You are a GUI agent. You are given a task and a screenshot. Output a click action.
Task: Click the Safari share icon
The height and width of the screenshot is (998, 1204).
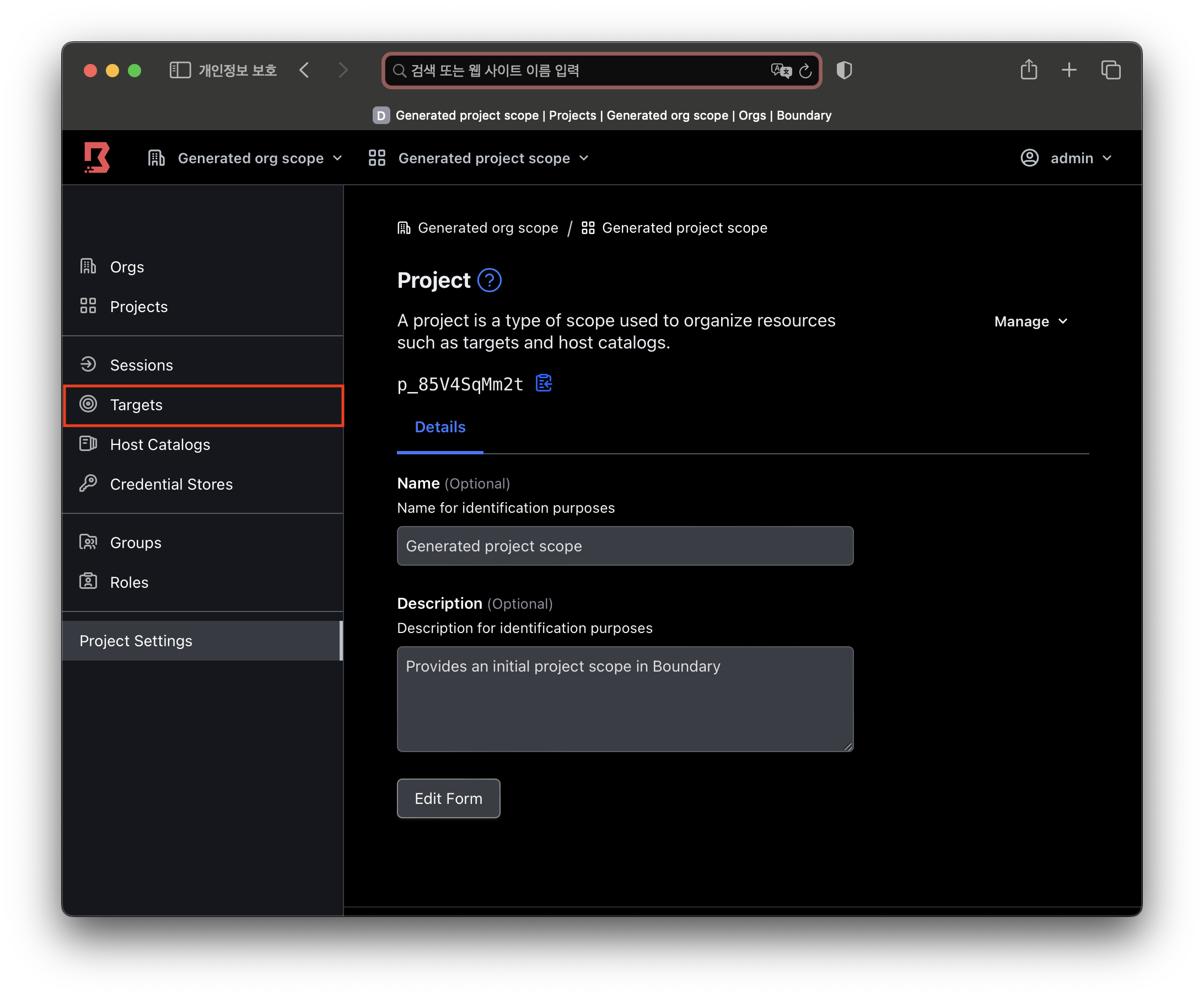[x=1029, y=70]
